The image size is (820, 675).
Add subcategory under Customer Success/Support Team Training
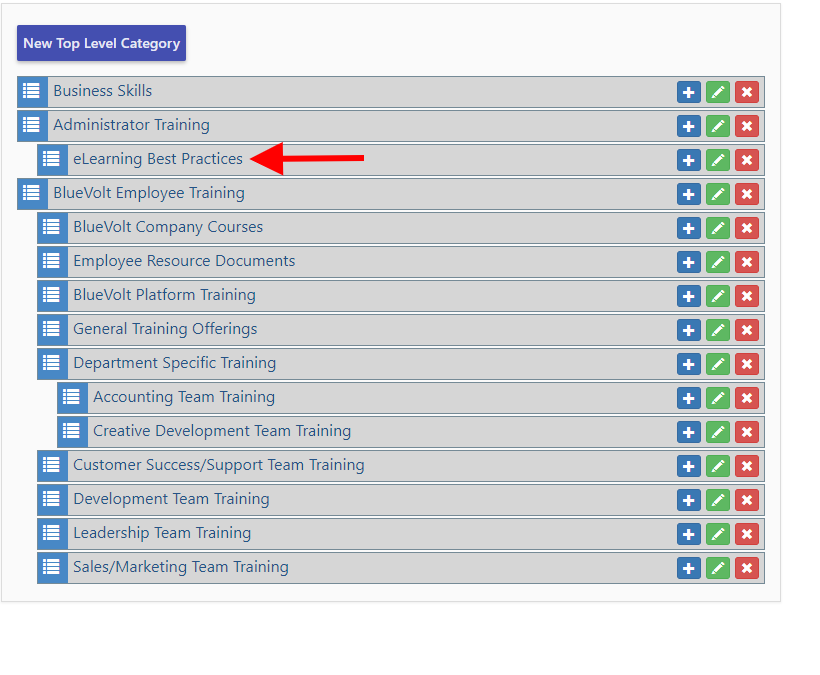689,466
